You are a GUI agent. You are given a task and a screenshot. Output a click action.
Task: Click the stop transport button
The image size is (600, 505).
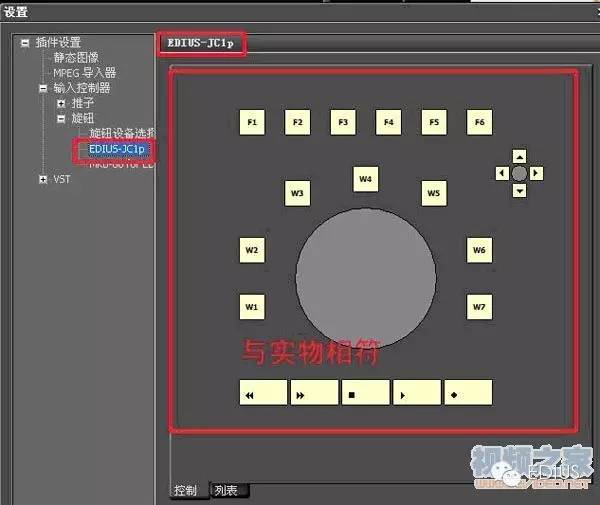tap(366, 393)
